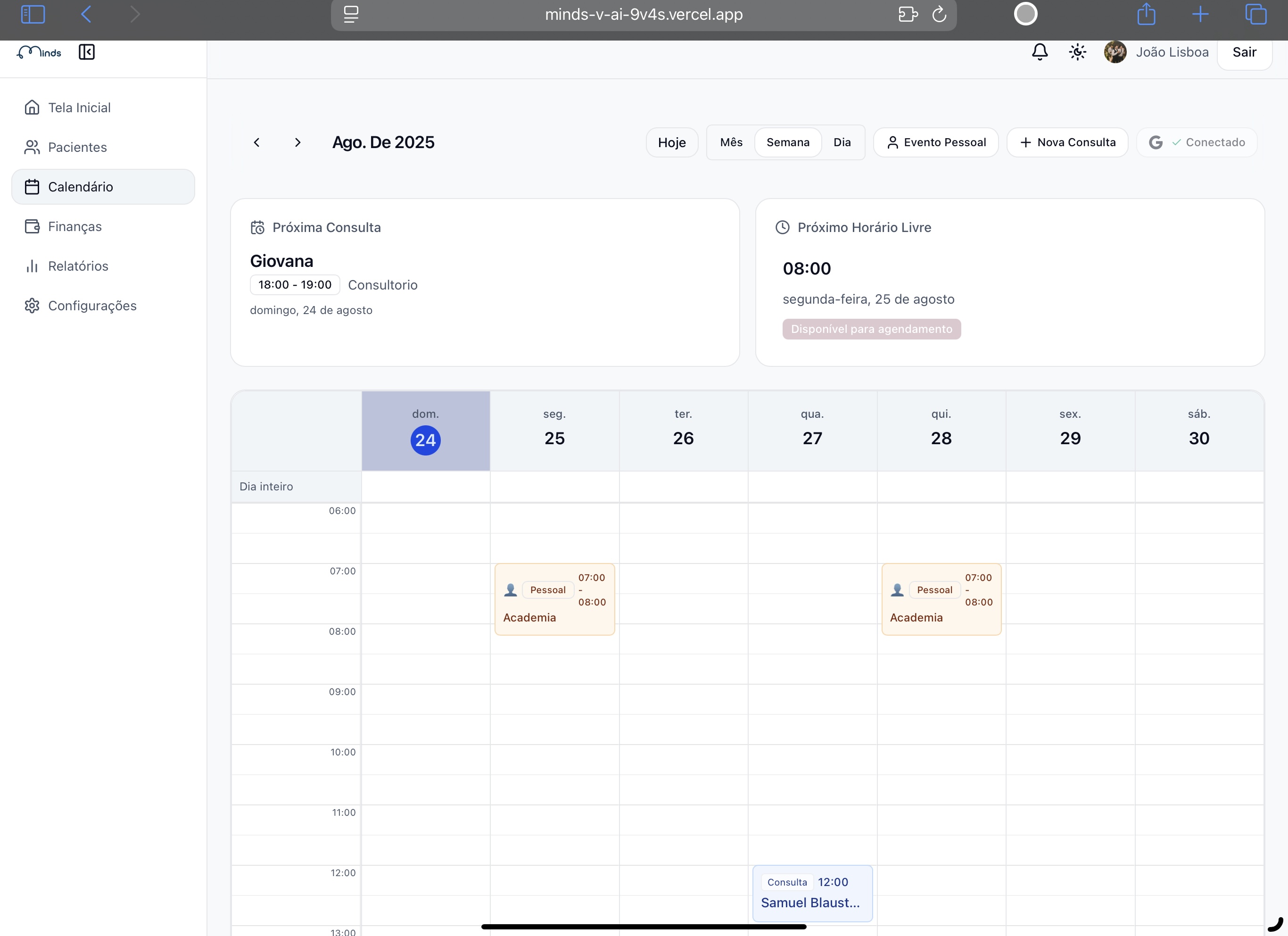Click the Minds logo

pyautogui.click(x=39, y=52)
